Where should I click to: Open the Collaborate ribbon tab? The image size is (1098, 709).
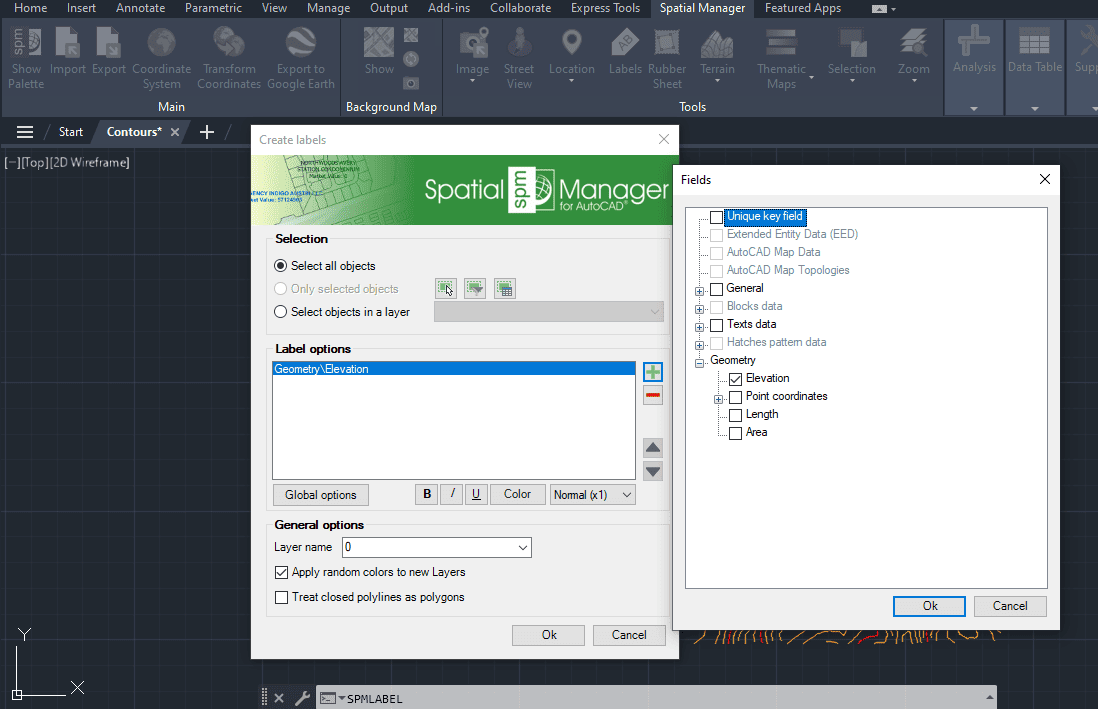(520, 8)
